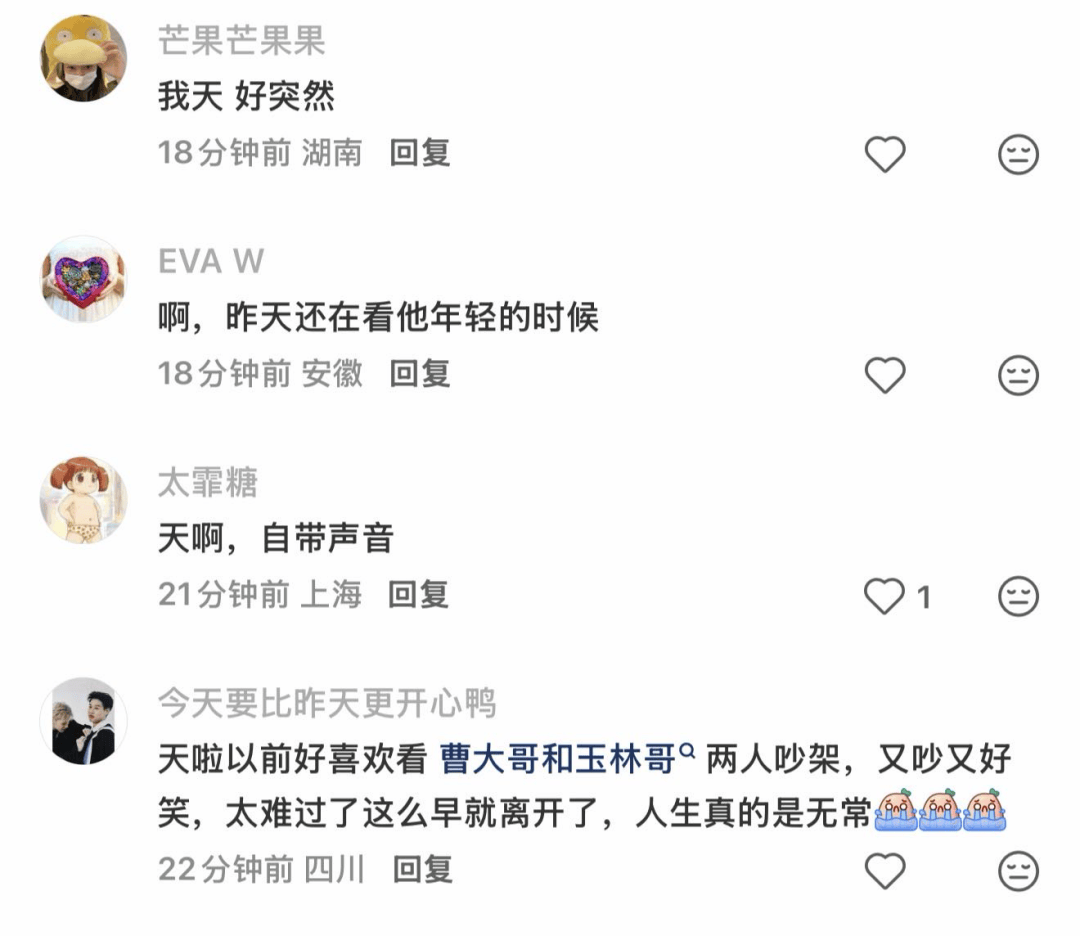Toggle like on 太霏糖's comment
This screenshot has height=936, width=1080.
coord(885,596)
